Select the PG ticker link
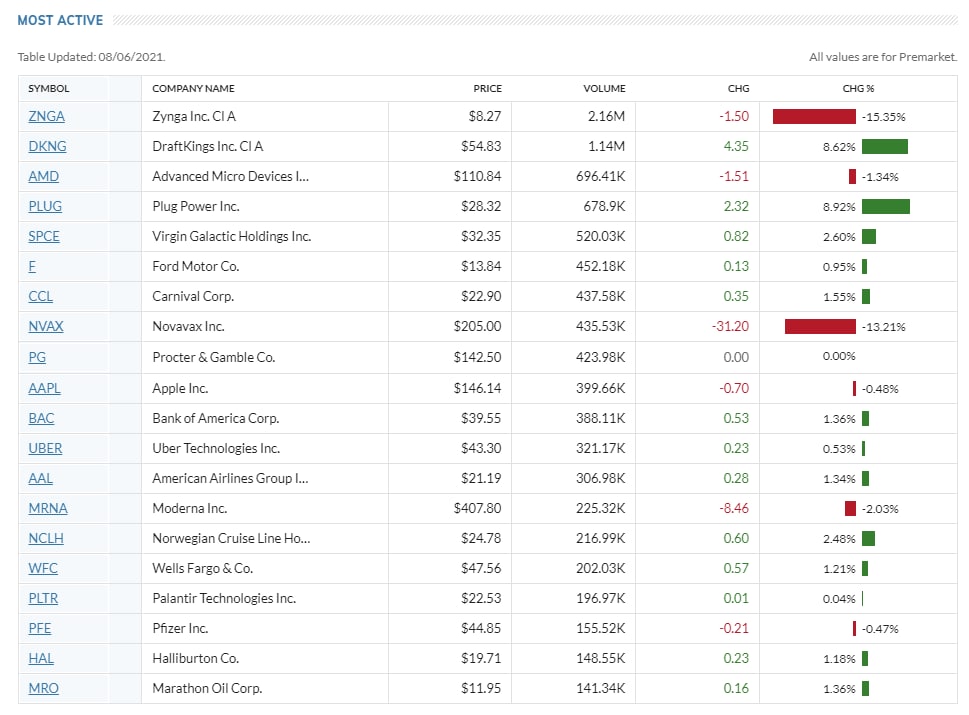Screen dimensions: 969x715 point(37,357)
